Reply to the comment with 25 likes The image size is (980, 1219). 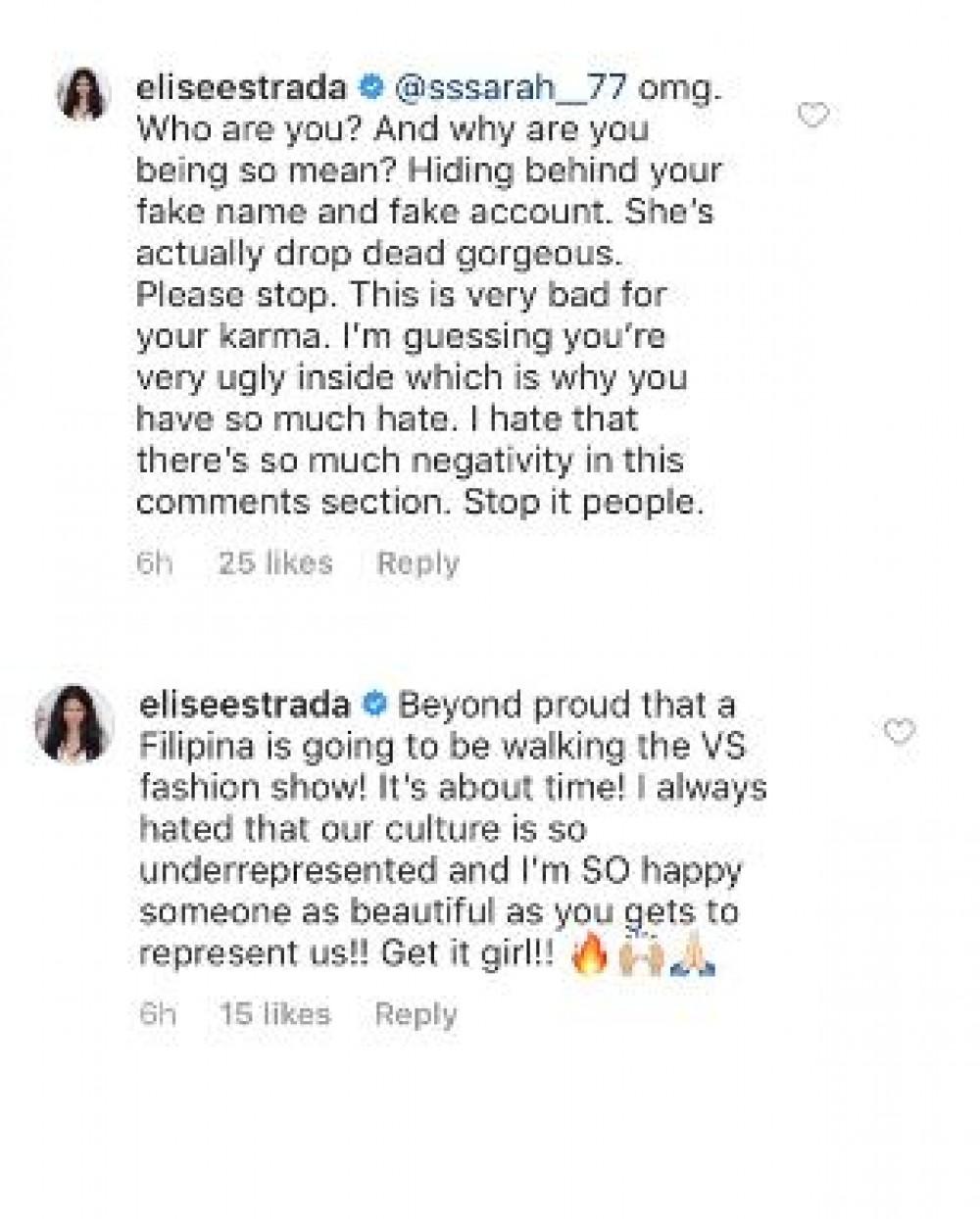click(418, 563)
